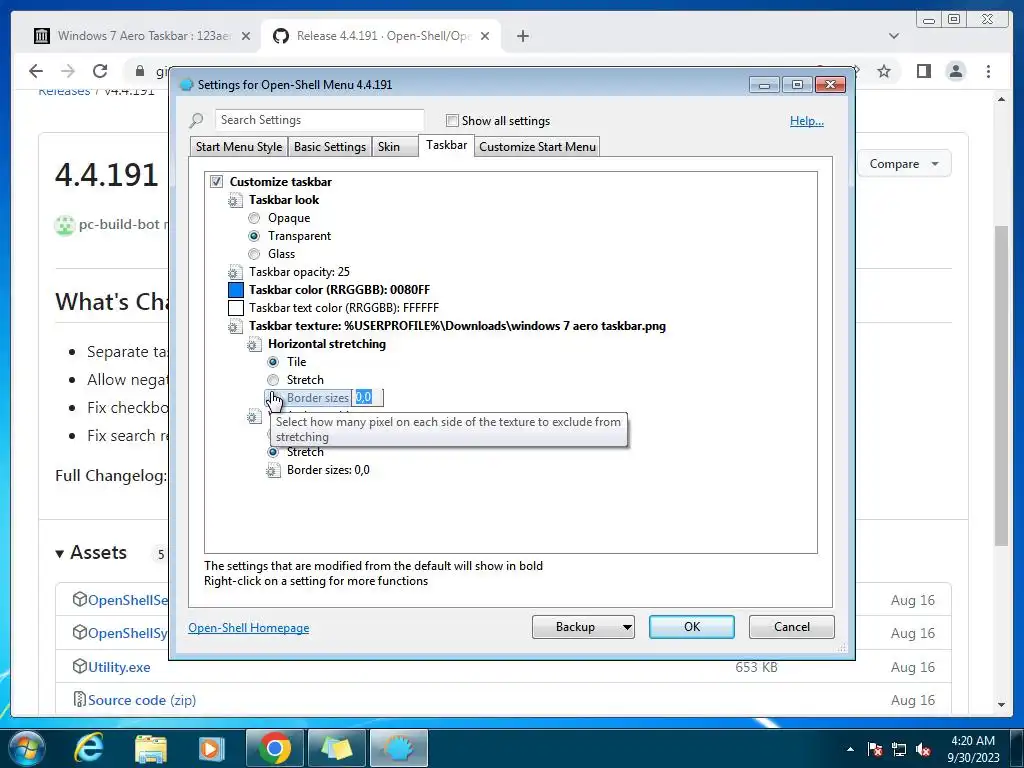Click the gear icon beside Taskbar look
This screenshot has height=768, width=1024.
click(234, 200)
